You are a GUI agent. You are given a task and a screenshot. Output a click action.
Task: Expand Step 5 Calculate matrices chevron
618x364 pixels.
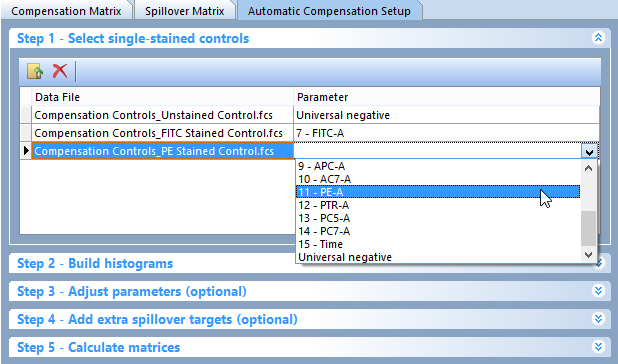pos(598,347)
